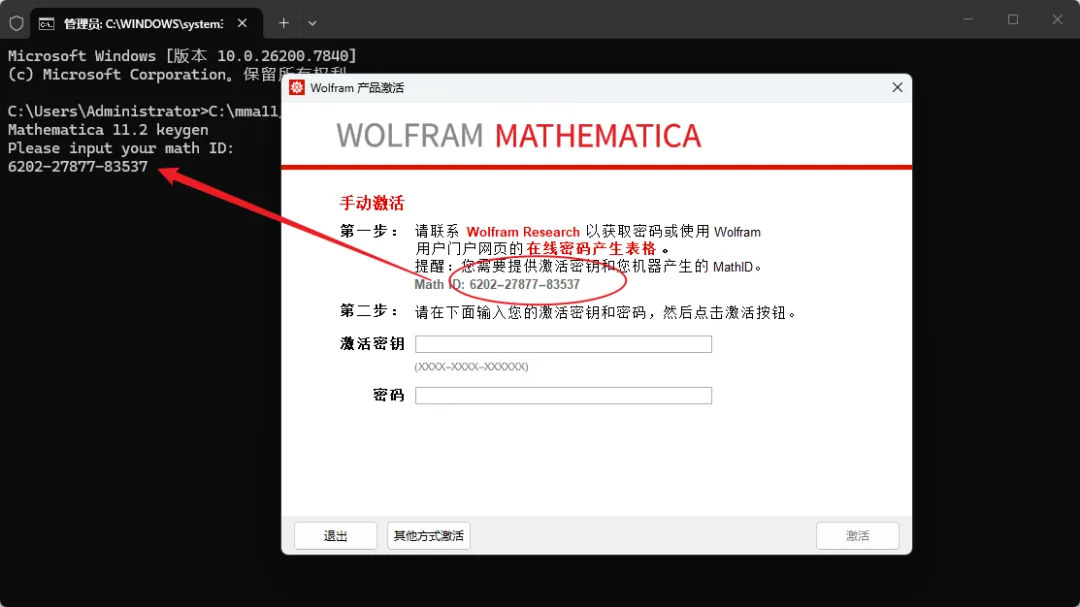Open the terminal profile dropdown arrow

(312, 23)
